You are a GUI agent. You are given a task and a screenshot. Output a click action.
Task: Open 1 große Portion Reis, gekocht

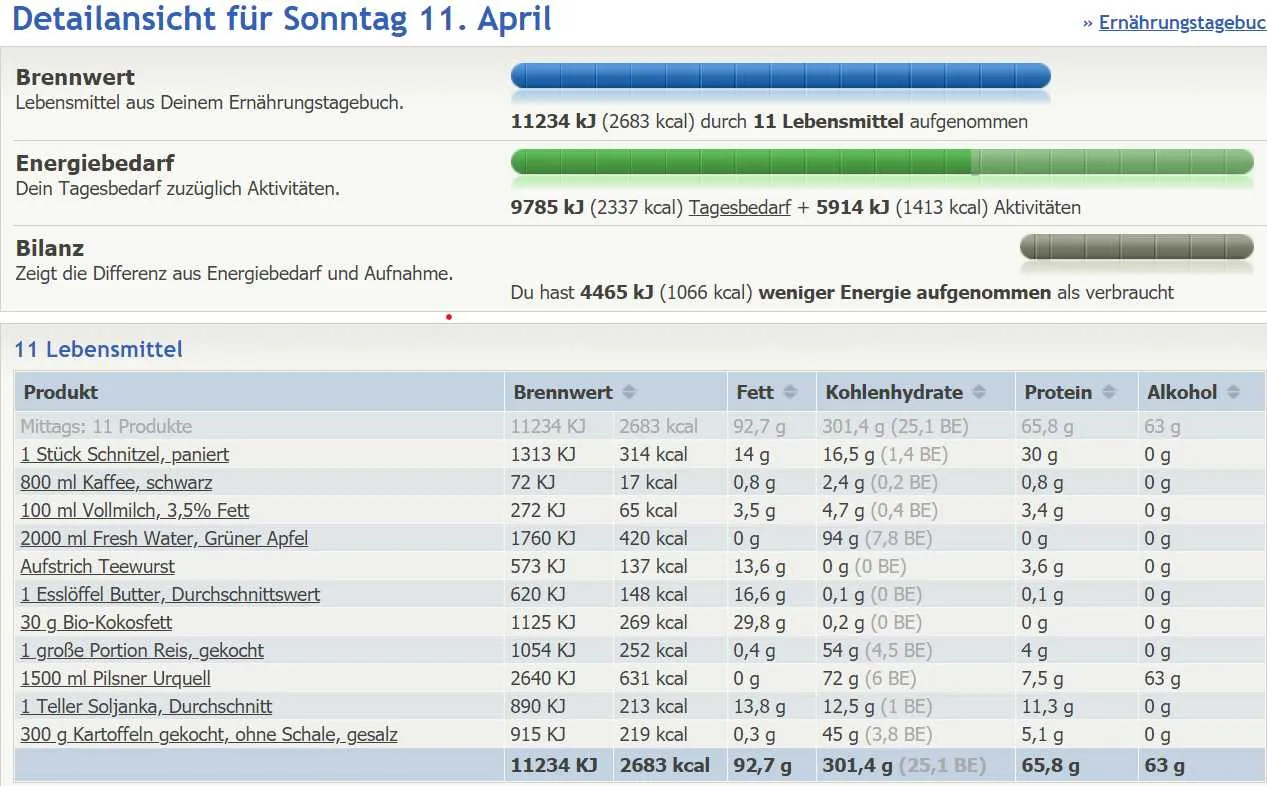click(142, 650)
